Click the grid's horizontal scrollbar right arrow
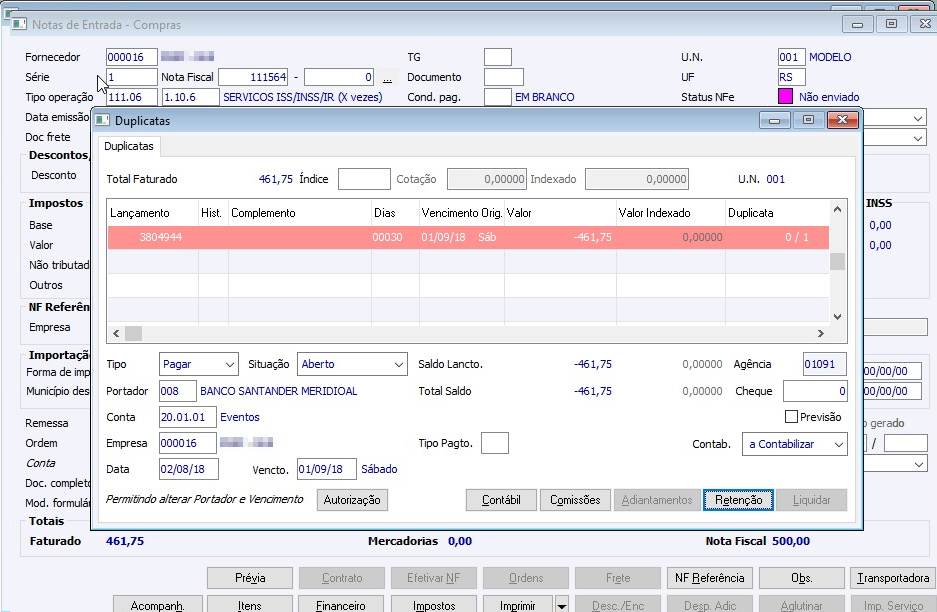937x612 pixels. [x=822, y=333]
